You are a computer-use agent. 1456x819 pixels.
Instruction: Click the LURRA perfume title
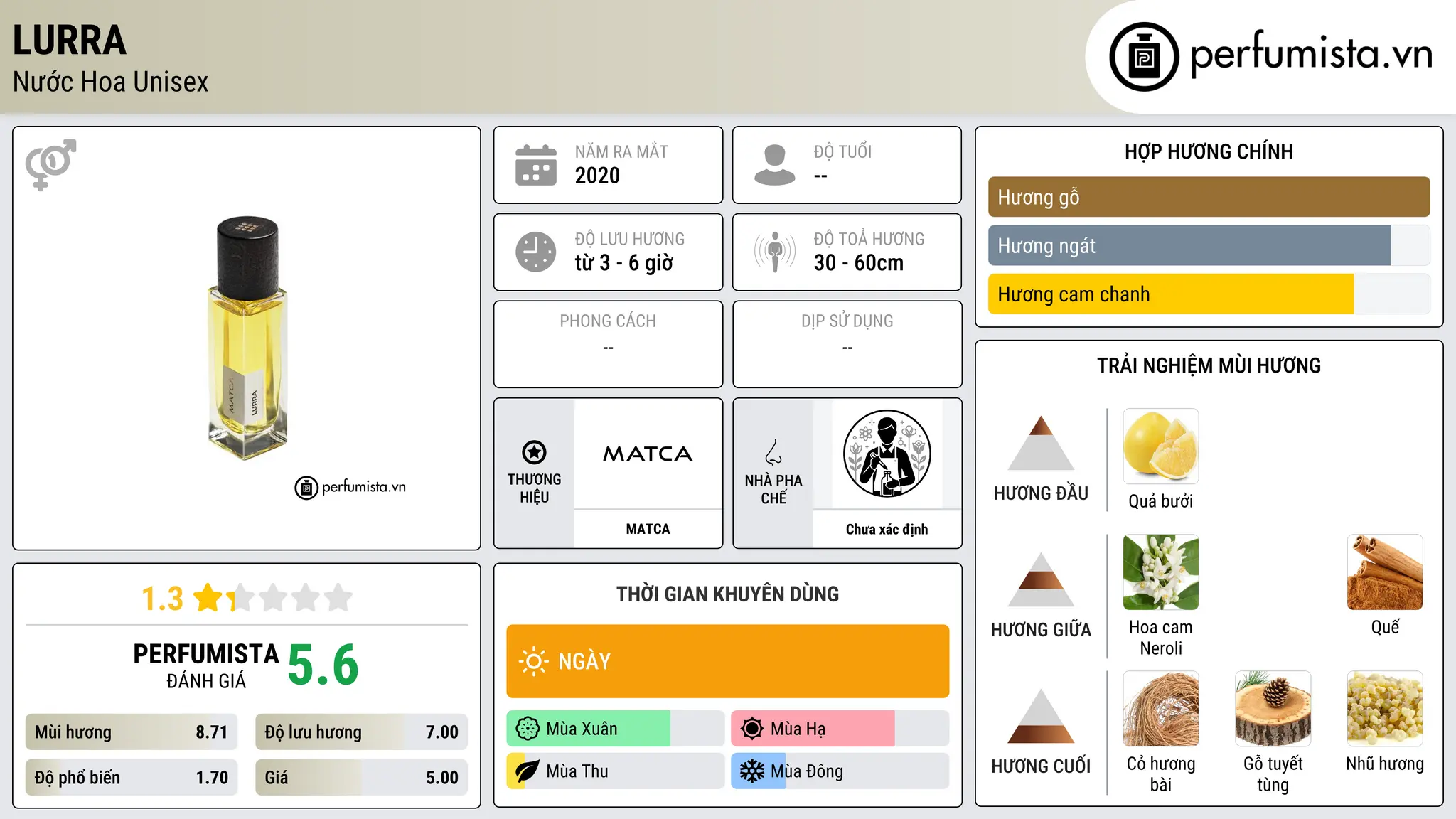(x=70, y=41)
